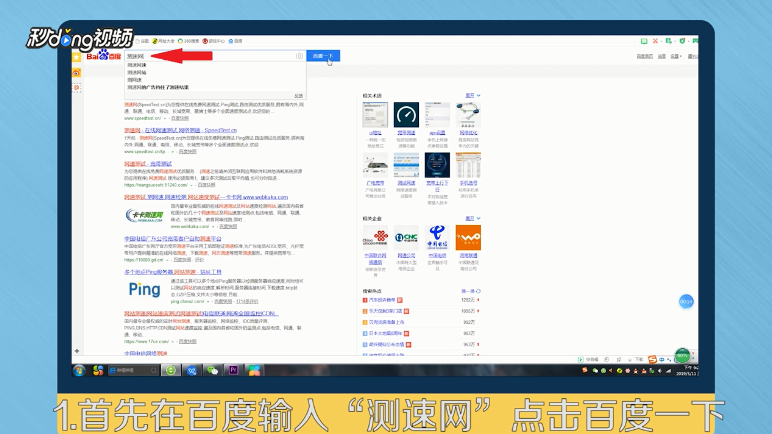Click the volume icon in system tray
772x434 pixels.
pyautogui.click(x=660, y=371)
